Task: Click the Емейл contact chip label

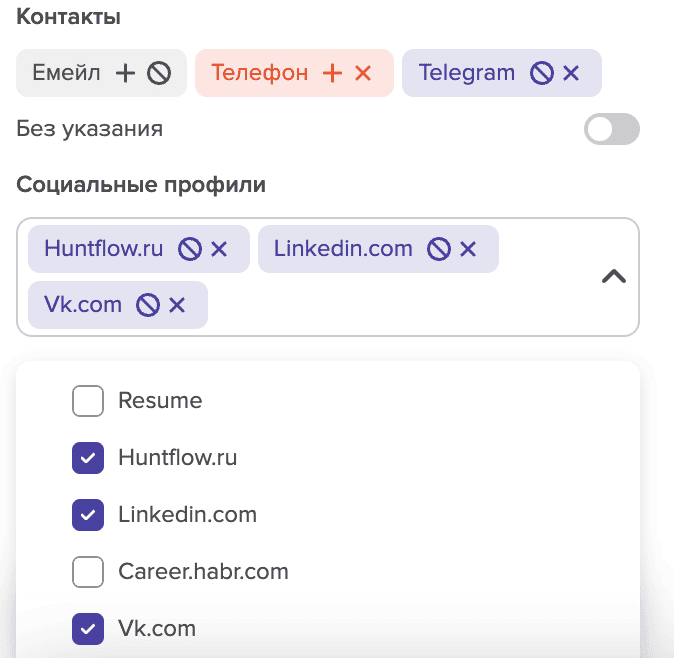Action: pos(66,73)
